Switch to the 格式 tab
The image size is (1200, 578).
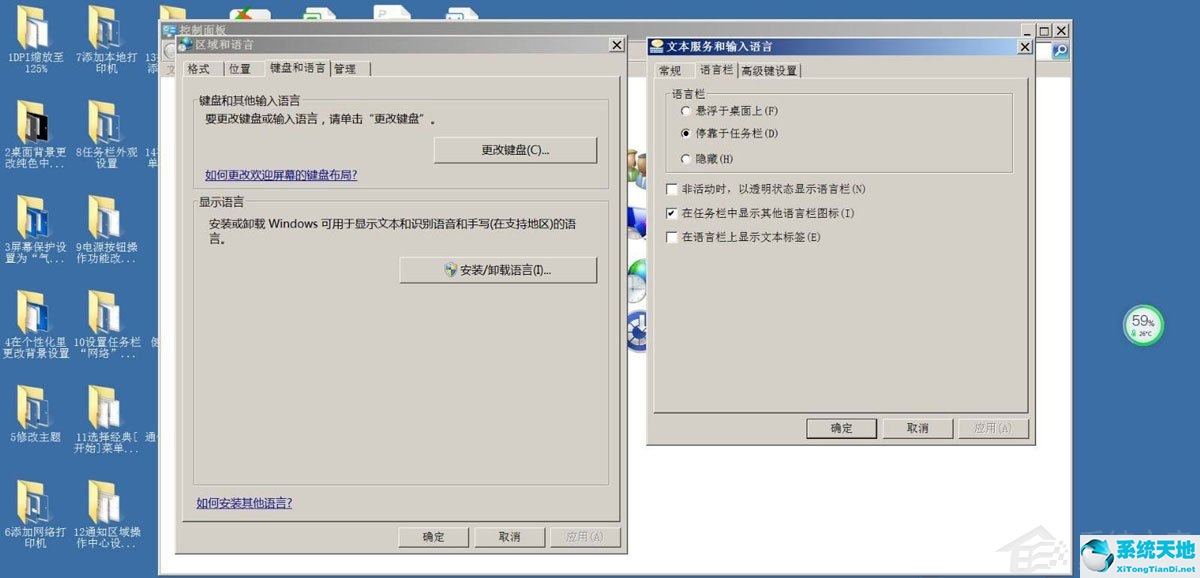[199, 69]
